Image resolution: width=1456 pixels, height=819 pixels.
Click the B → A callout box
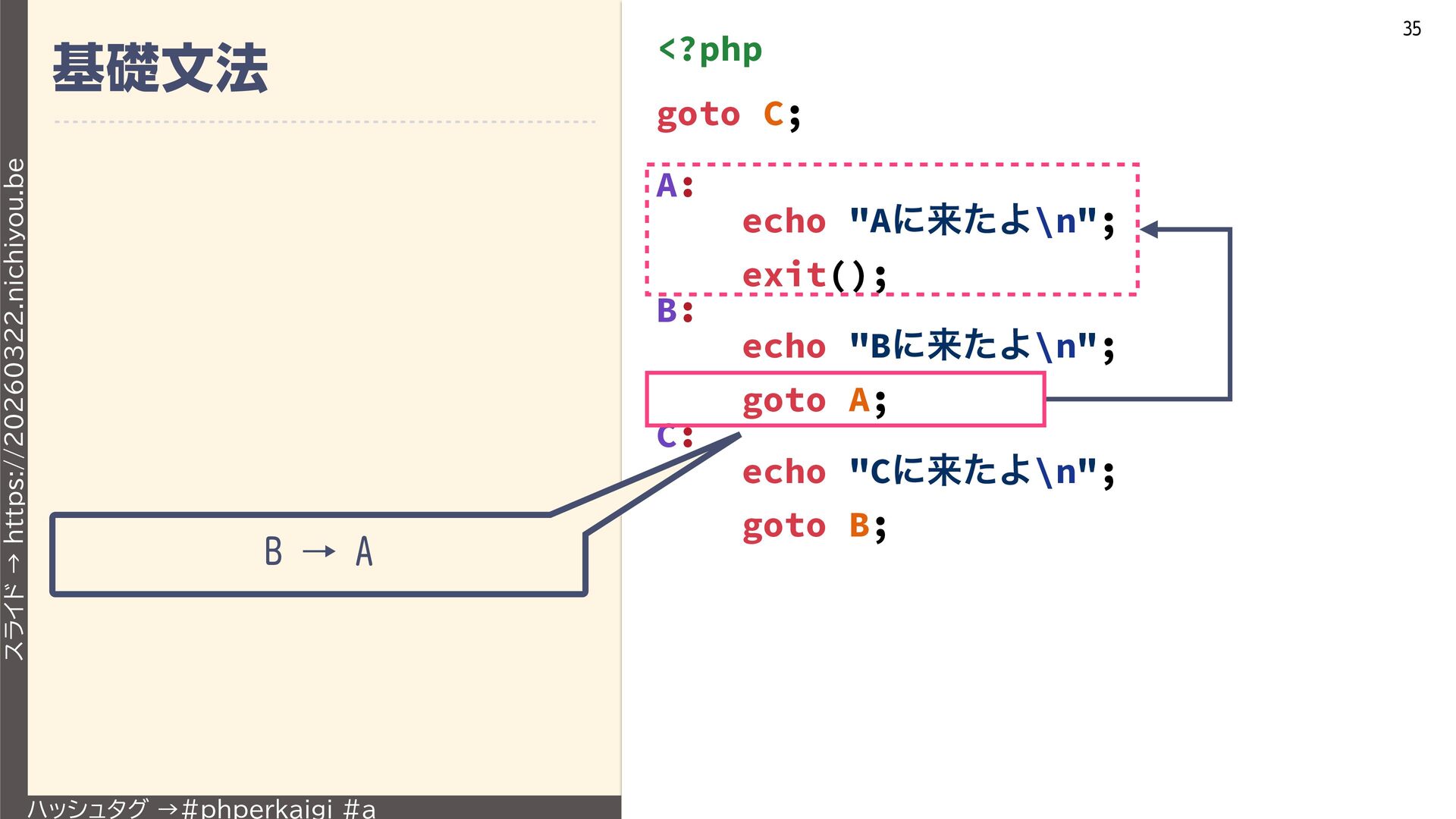(x=318, y=554)
